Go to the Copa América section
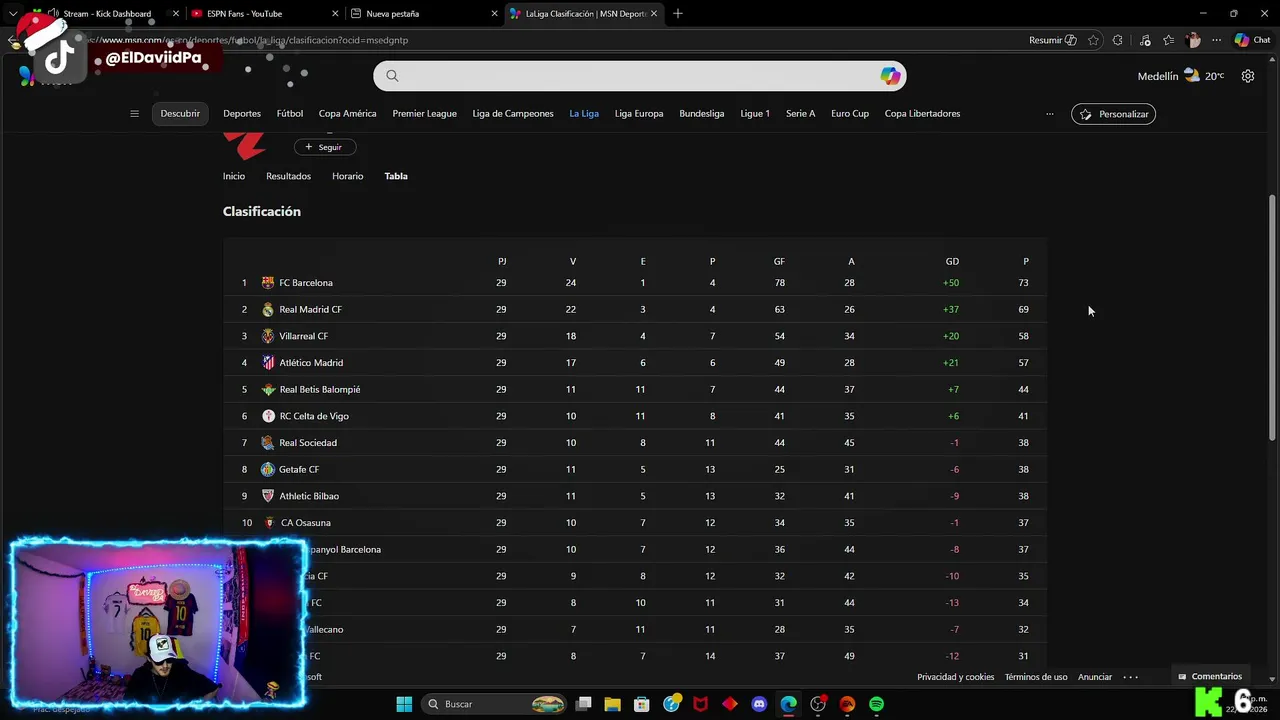This screenshot has height=720, width=1280. (x=347, y=114)
